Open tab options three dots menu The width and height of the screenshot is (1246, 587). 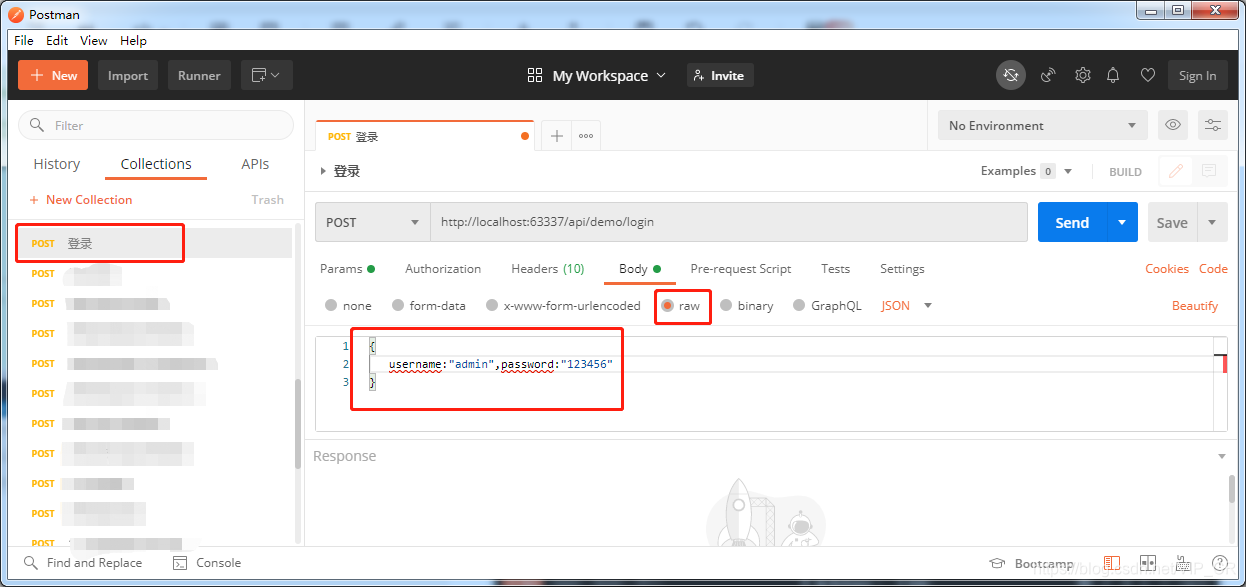click(586, 136)
